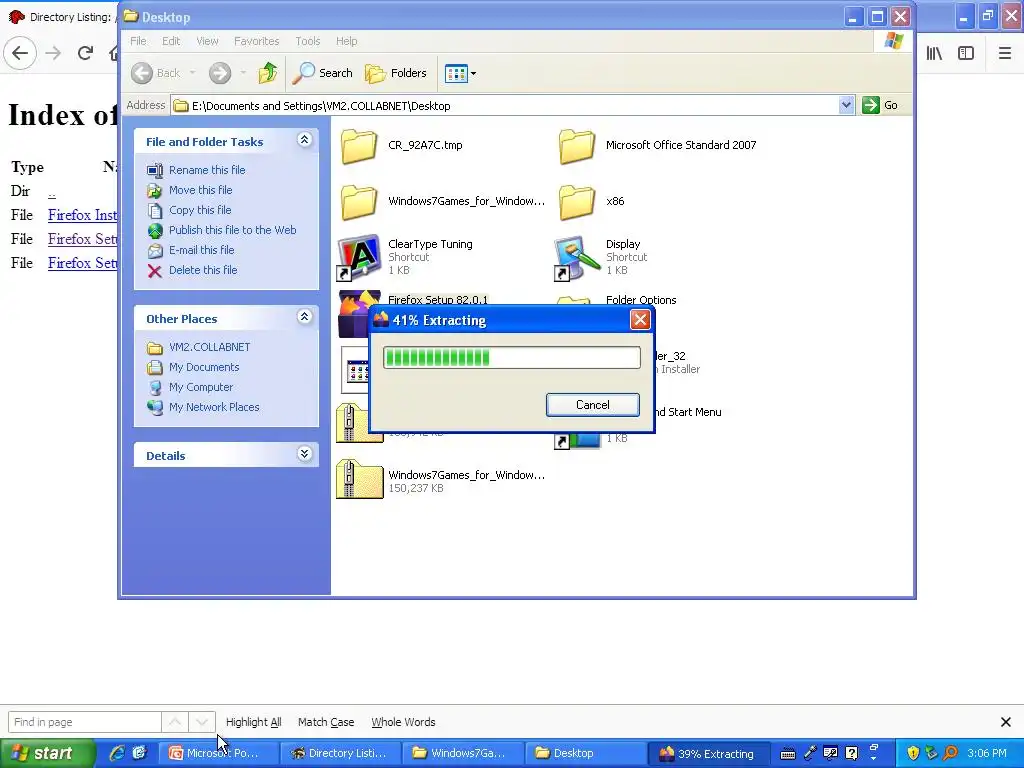
Task: Open the Windows start menu
Action: point(46,753)
